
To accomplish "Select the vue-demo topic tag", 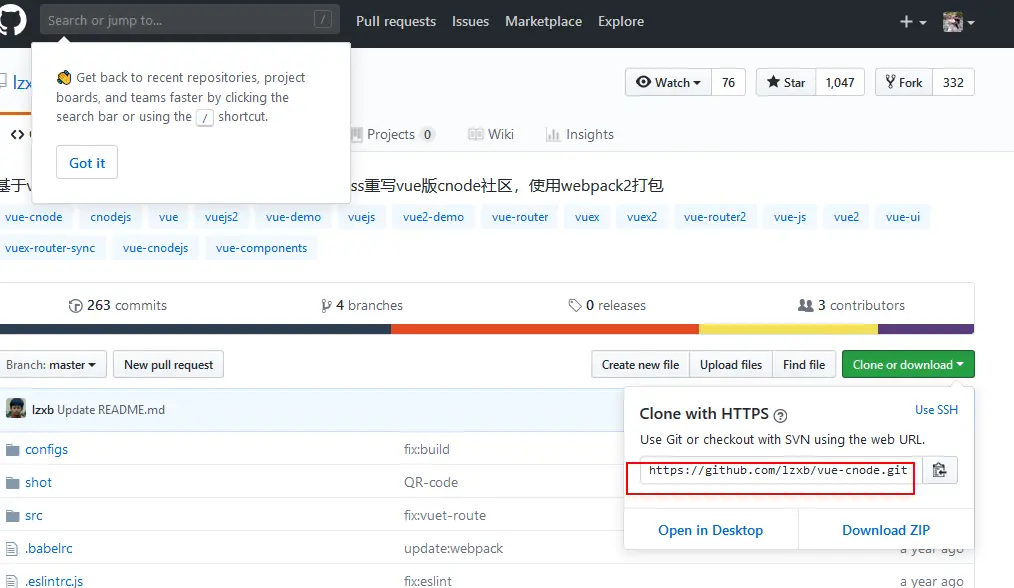I will pyautogui.click(x=293, y=217).
